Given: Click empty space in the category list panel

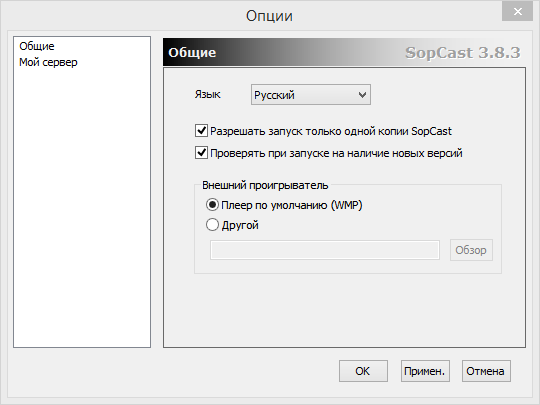Looking at the screenshot, I should [82, 207].
